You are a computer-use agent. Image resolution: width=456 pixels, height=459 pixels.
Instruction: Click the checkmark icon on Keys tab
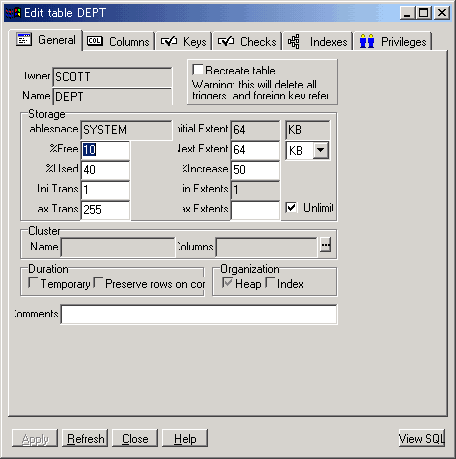coord(169,41)
